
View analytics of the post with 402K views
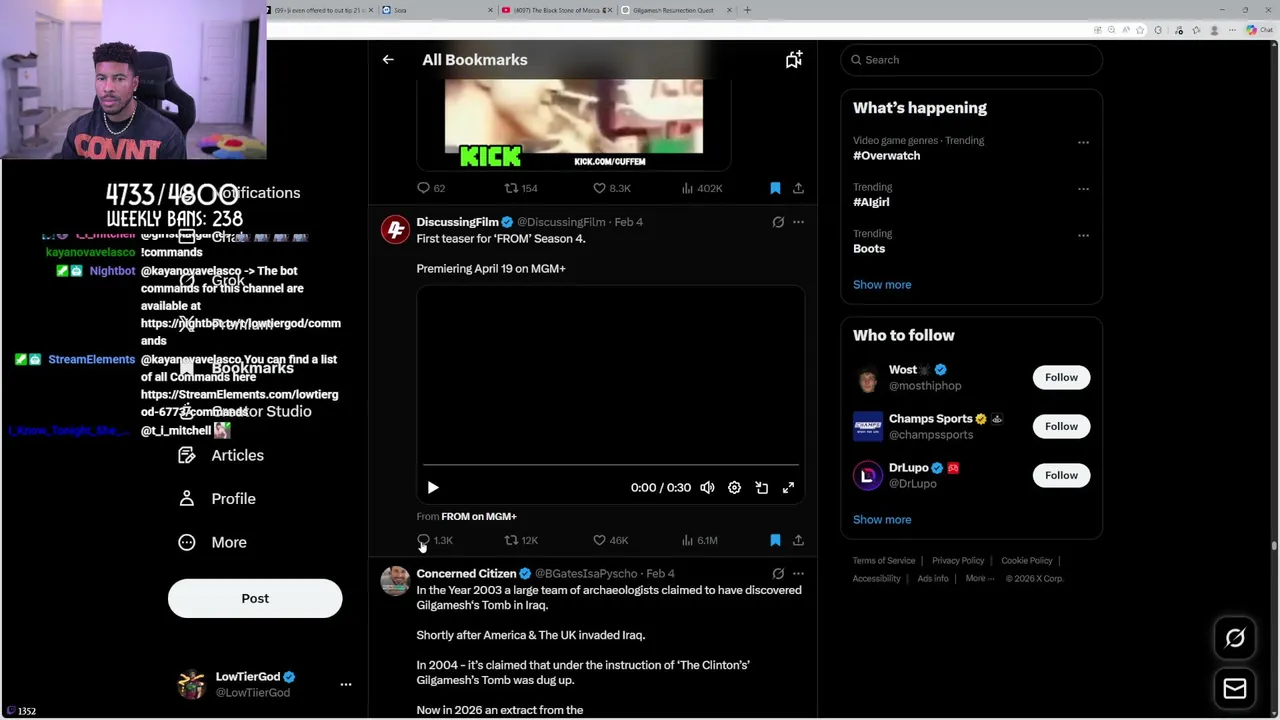coord(701,188)
